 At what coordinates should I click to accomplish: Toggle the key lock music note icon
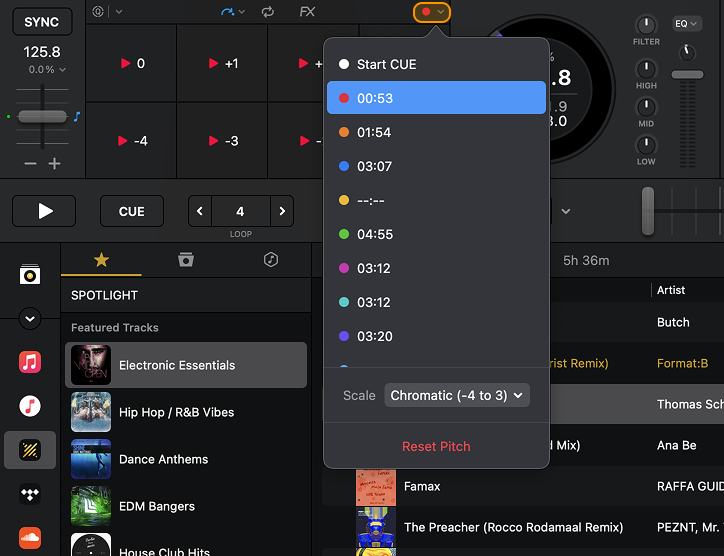(x=77, y=116)
